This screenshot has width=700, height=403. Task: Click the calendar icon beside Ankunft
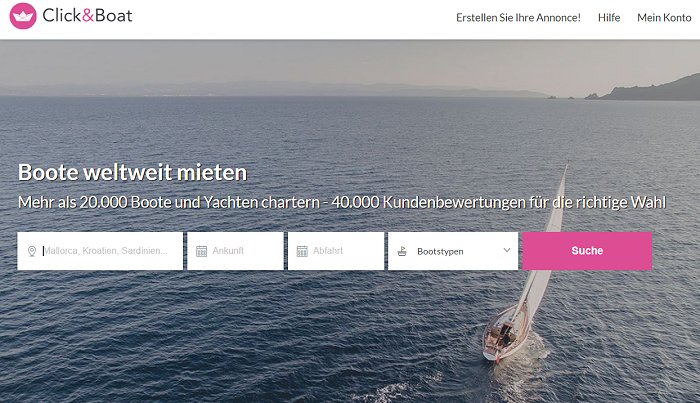(x=201, y=251)
